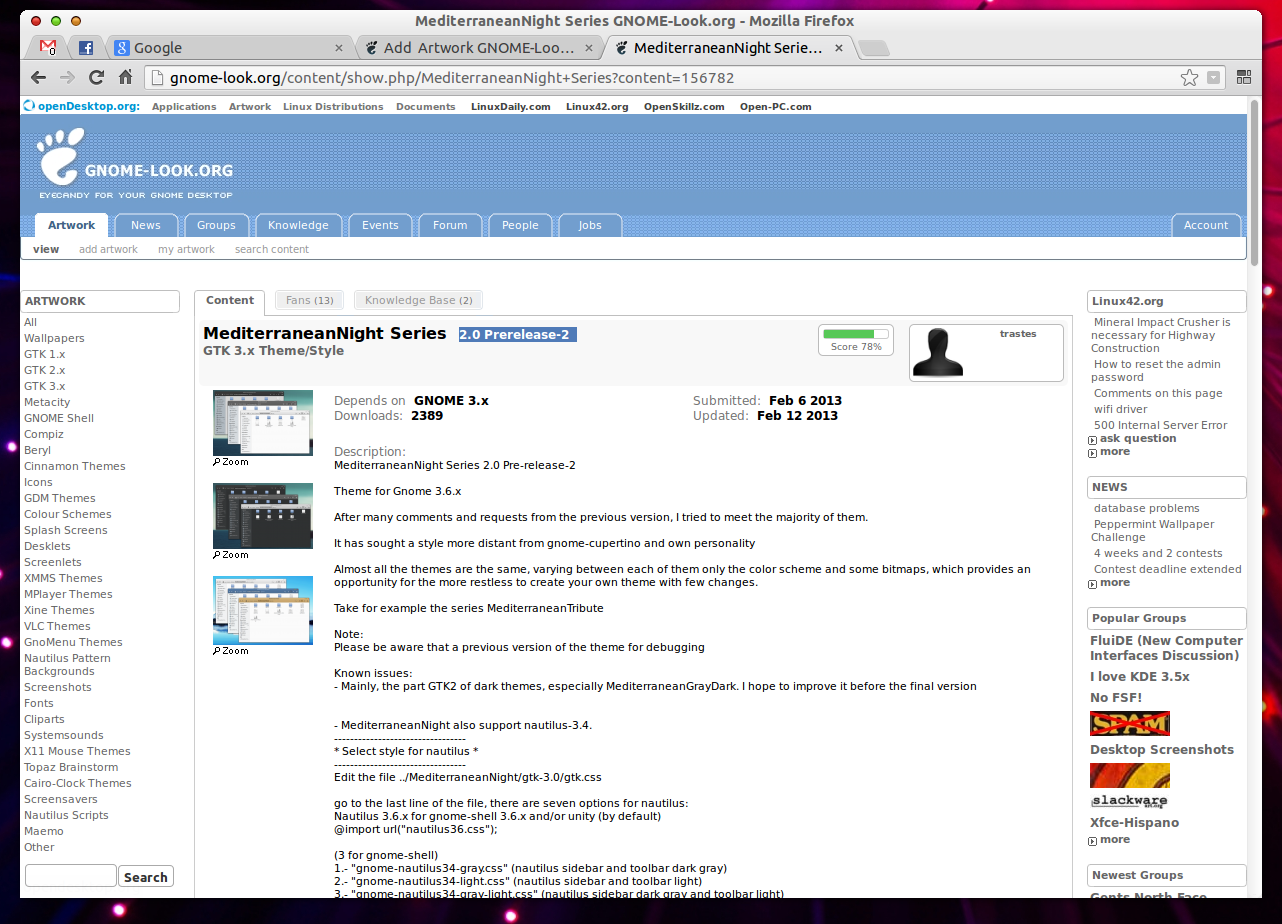
Task: Open the LinuxDaily.com link
Action: pyautogui.click(x=510, y=106)
